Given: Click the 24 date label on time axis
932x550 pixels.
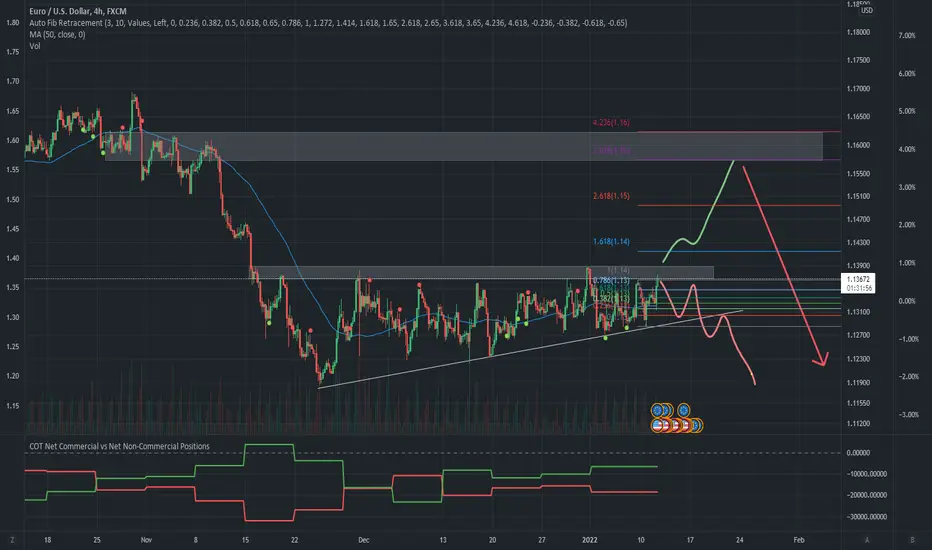Looking at the screenshot, I should [739, 540].
